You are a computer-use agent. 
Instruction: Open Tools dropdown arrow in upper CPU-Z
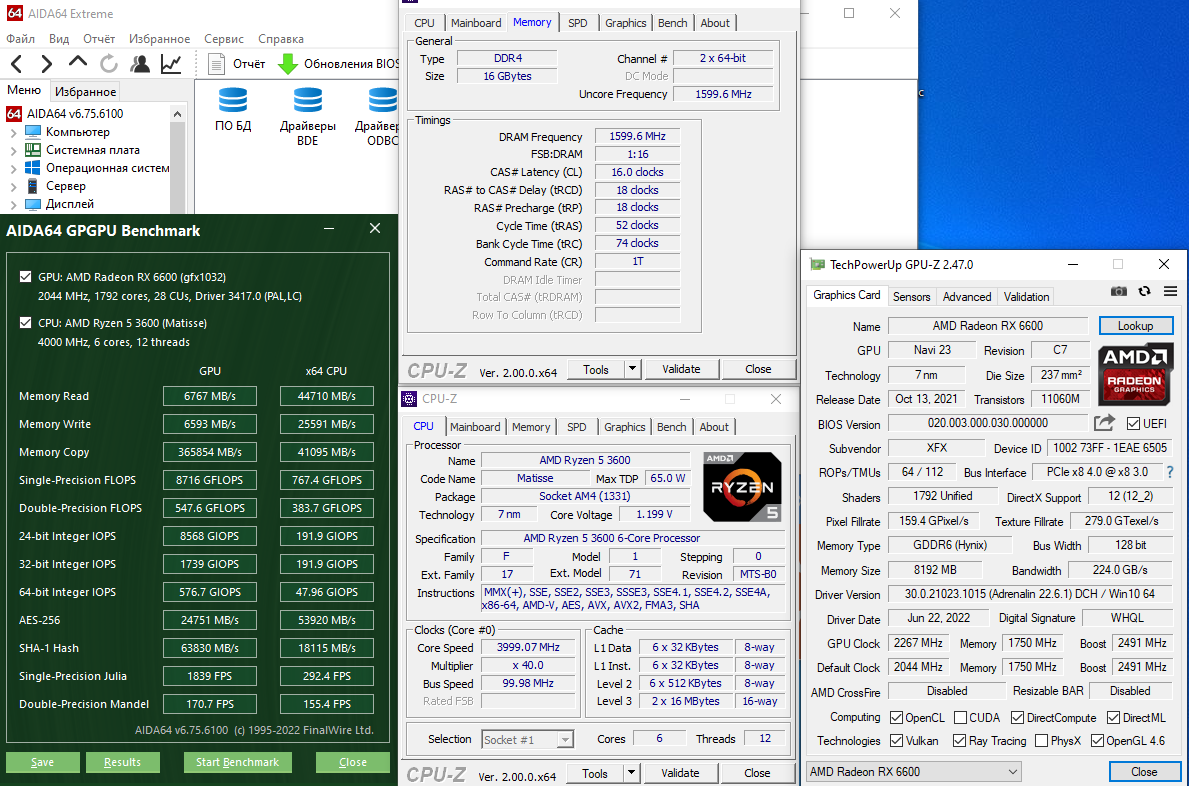[632, 369]
